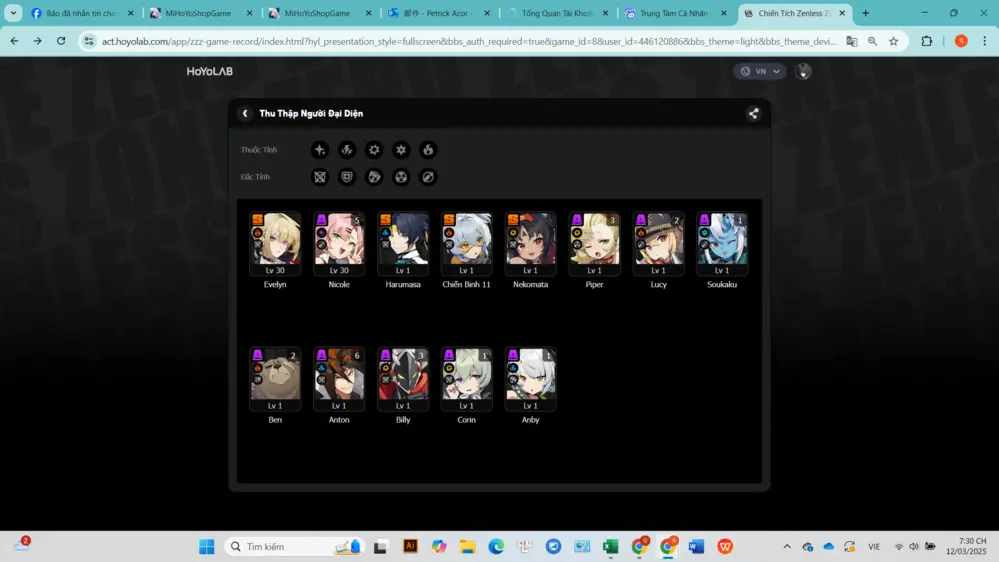This screenshot has height=562, width=999.
Task: Open Evelyn's agent card
Action: point(275,244)
